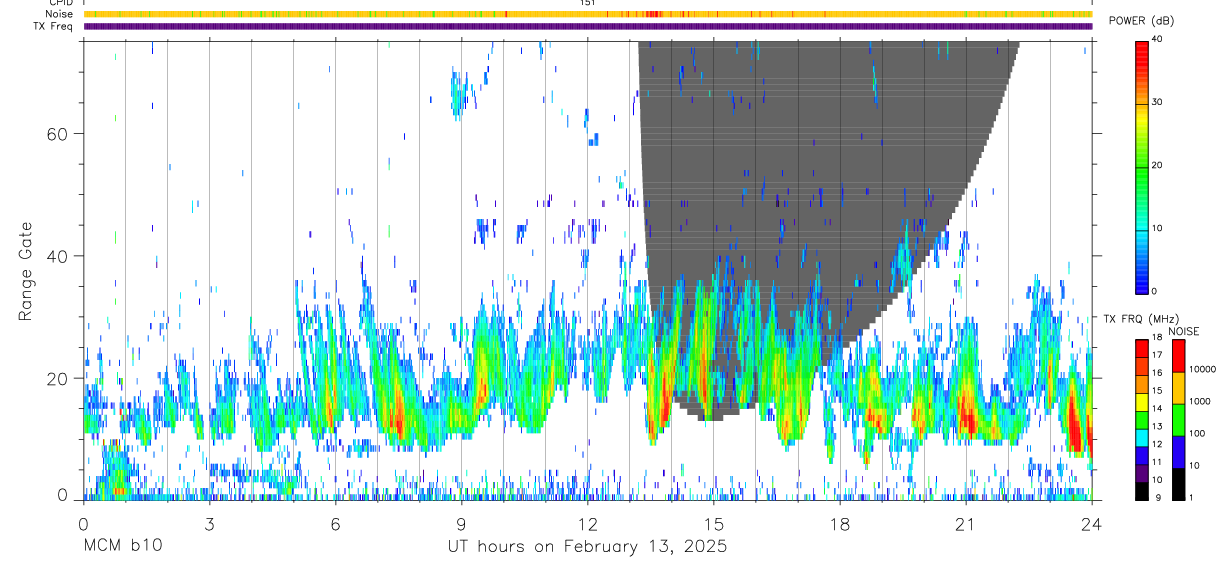Click the 14 label on the TX FRQ scale

pyautogui.click(x=1157, y=408)
